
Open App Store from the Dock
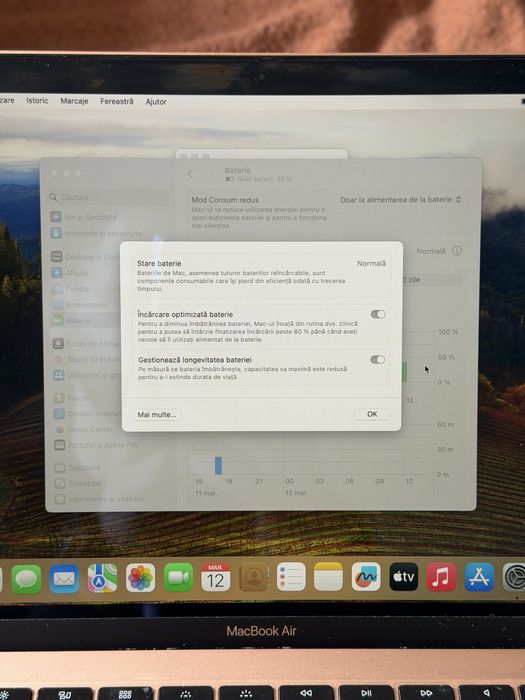coord(479,577)
